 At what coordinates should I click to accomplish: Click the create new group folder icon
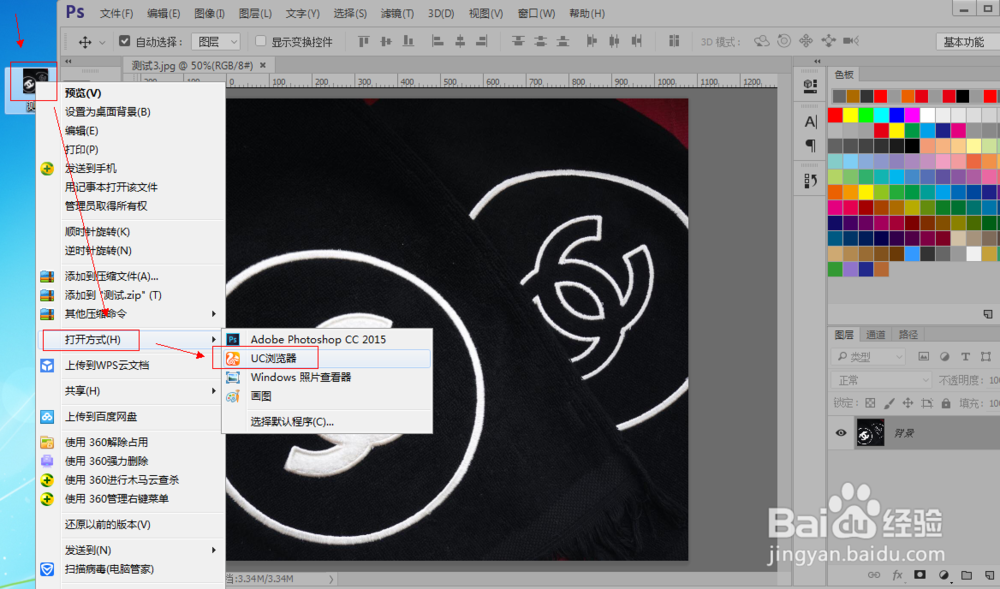(x=966, y=575)
